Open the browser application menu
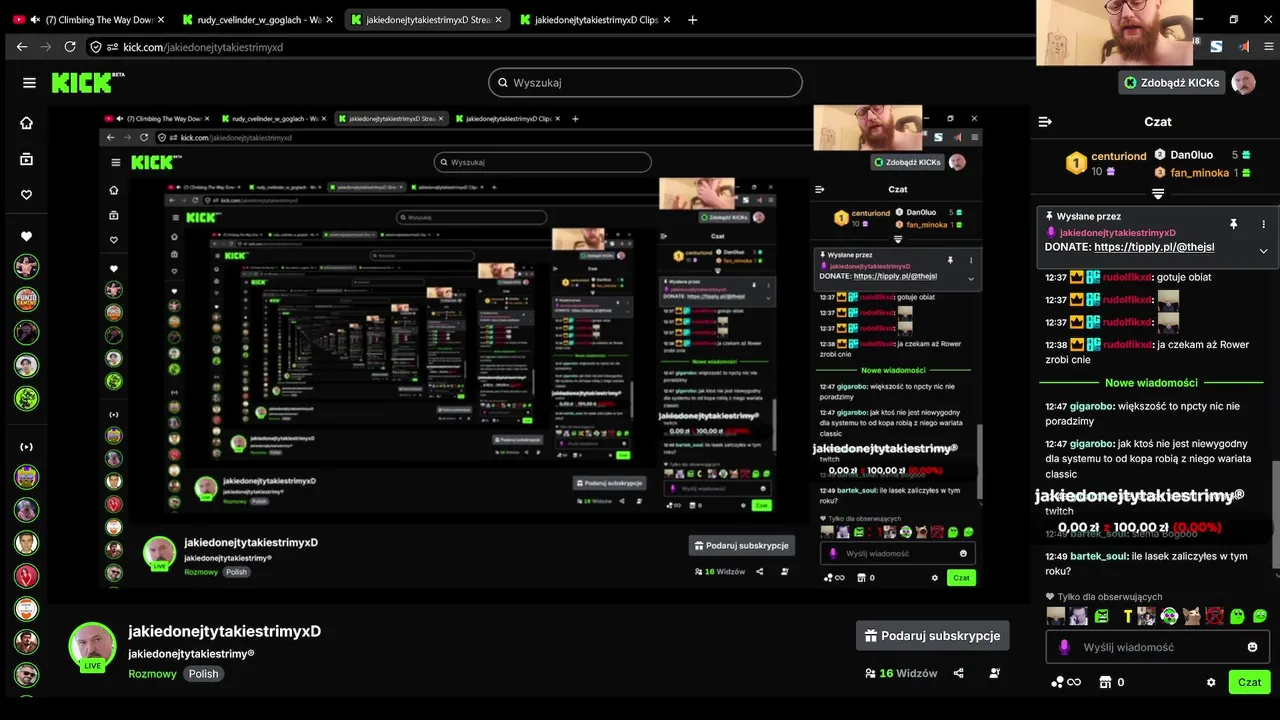1280x720 pixels. click(1269, 46)
